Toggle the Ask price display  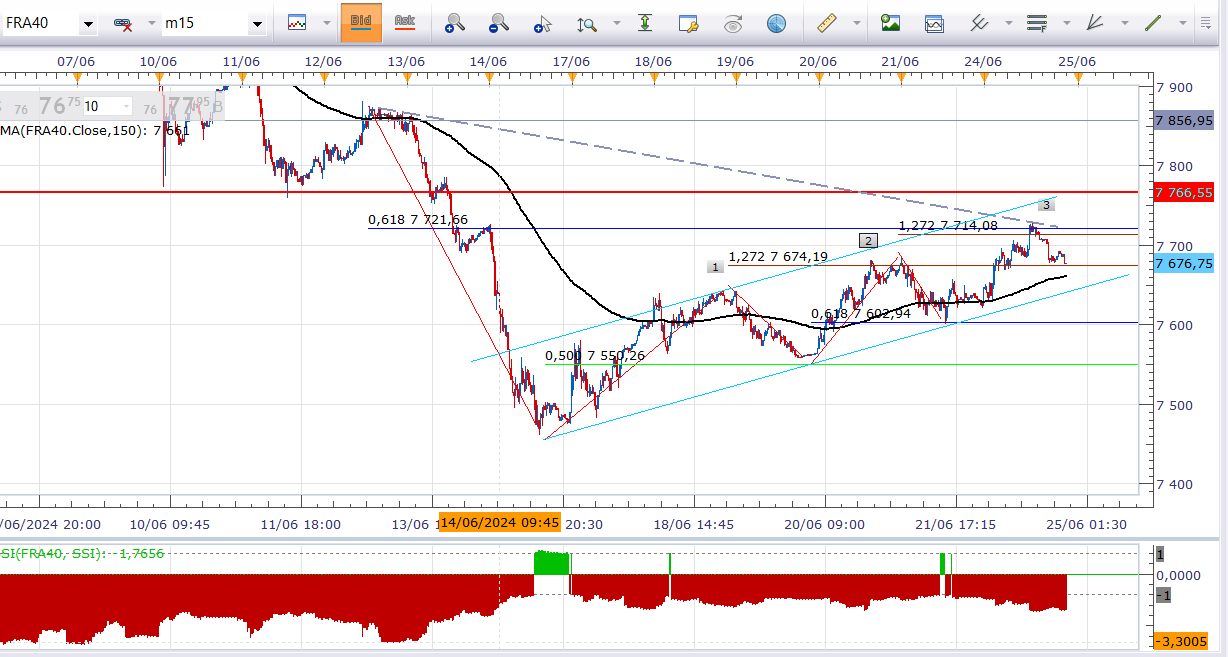click(404, 22)
